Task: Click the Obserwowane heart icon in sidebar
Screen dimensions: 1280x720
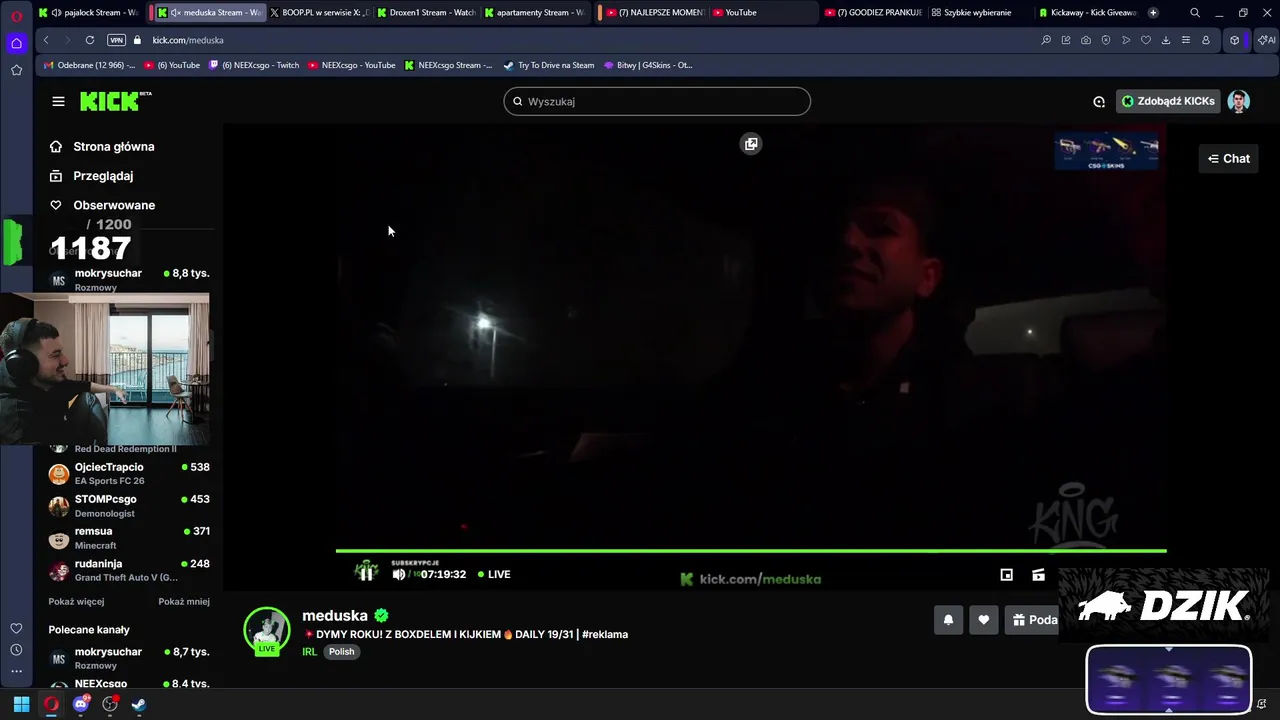Action: (56, 205)
